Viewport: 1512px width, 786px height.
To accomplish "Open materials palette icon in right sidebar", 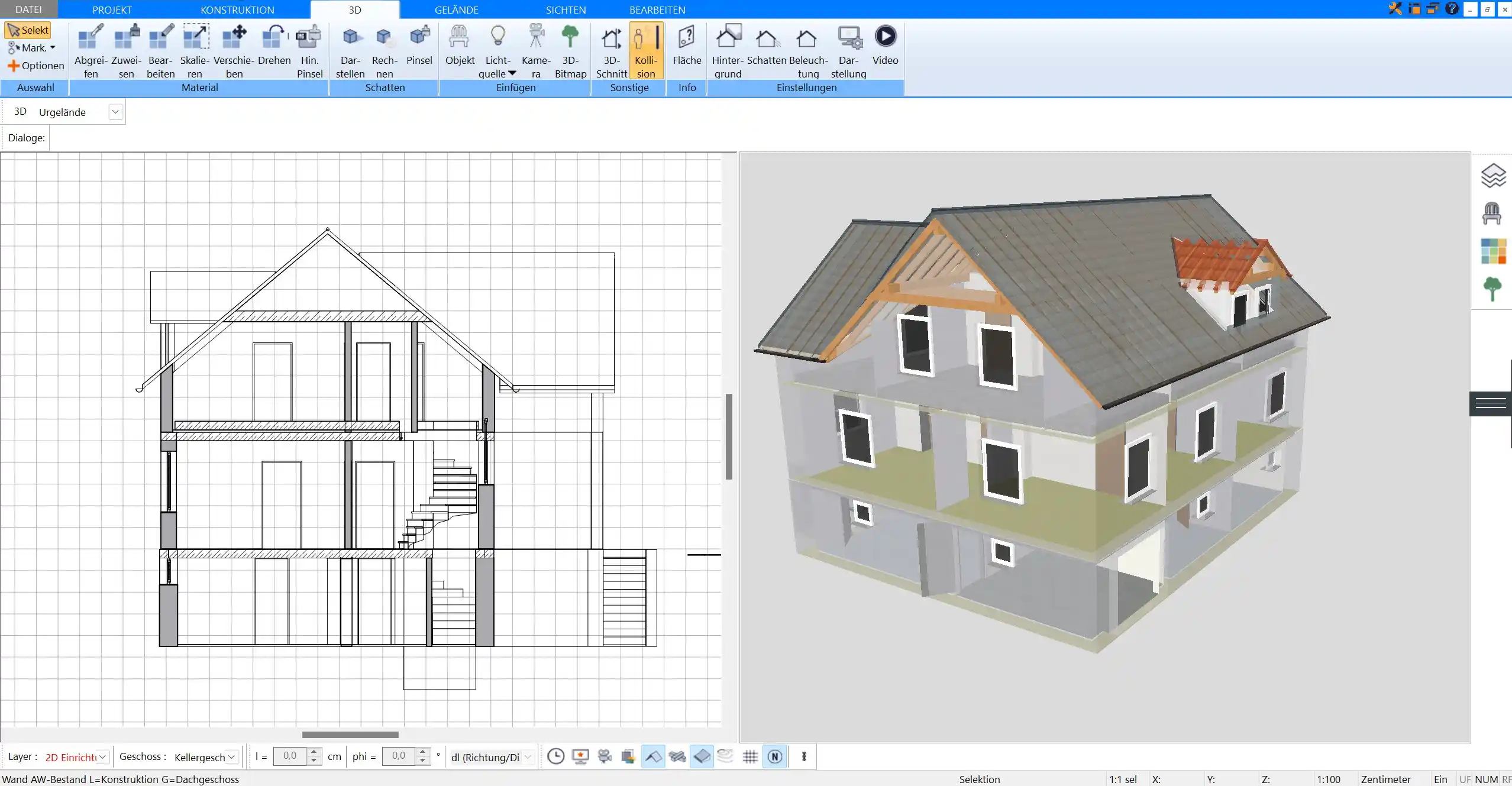I will (1493, 251).
